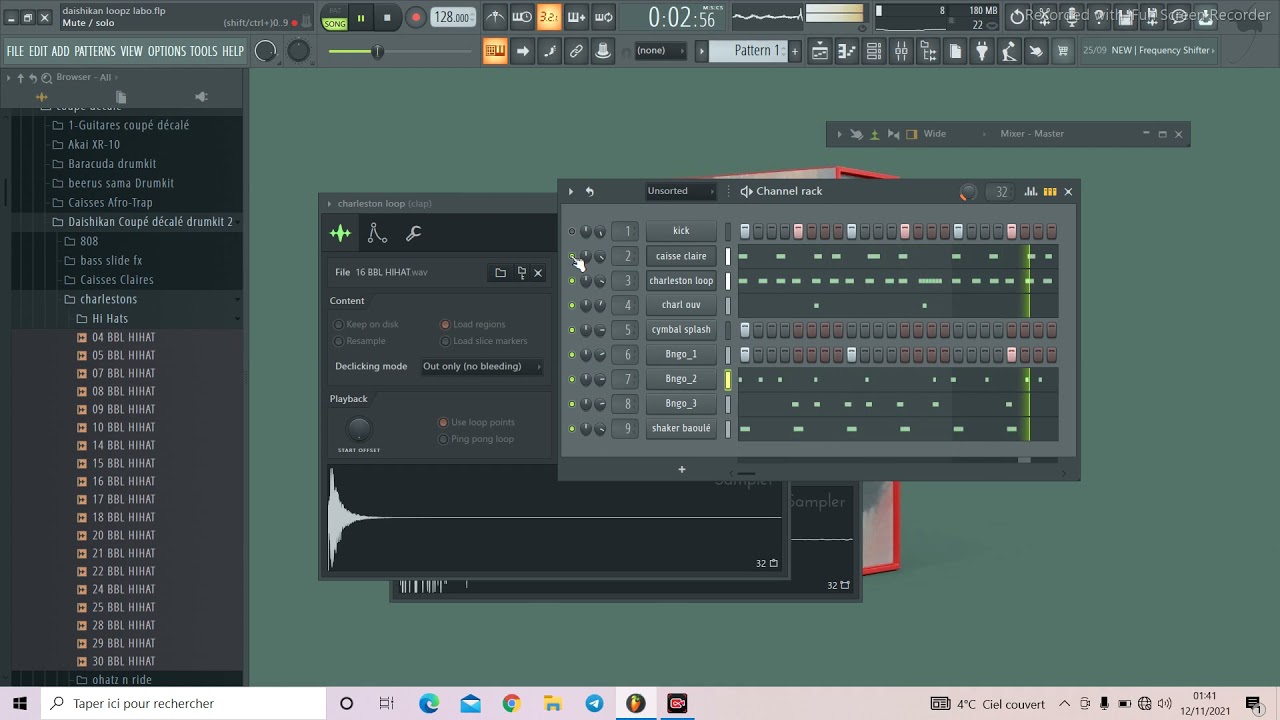Enable Keep on disk option

[x=365, y=324]
